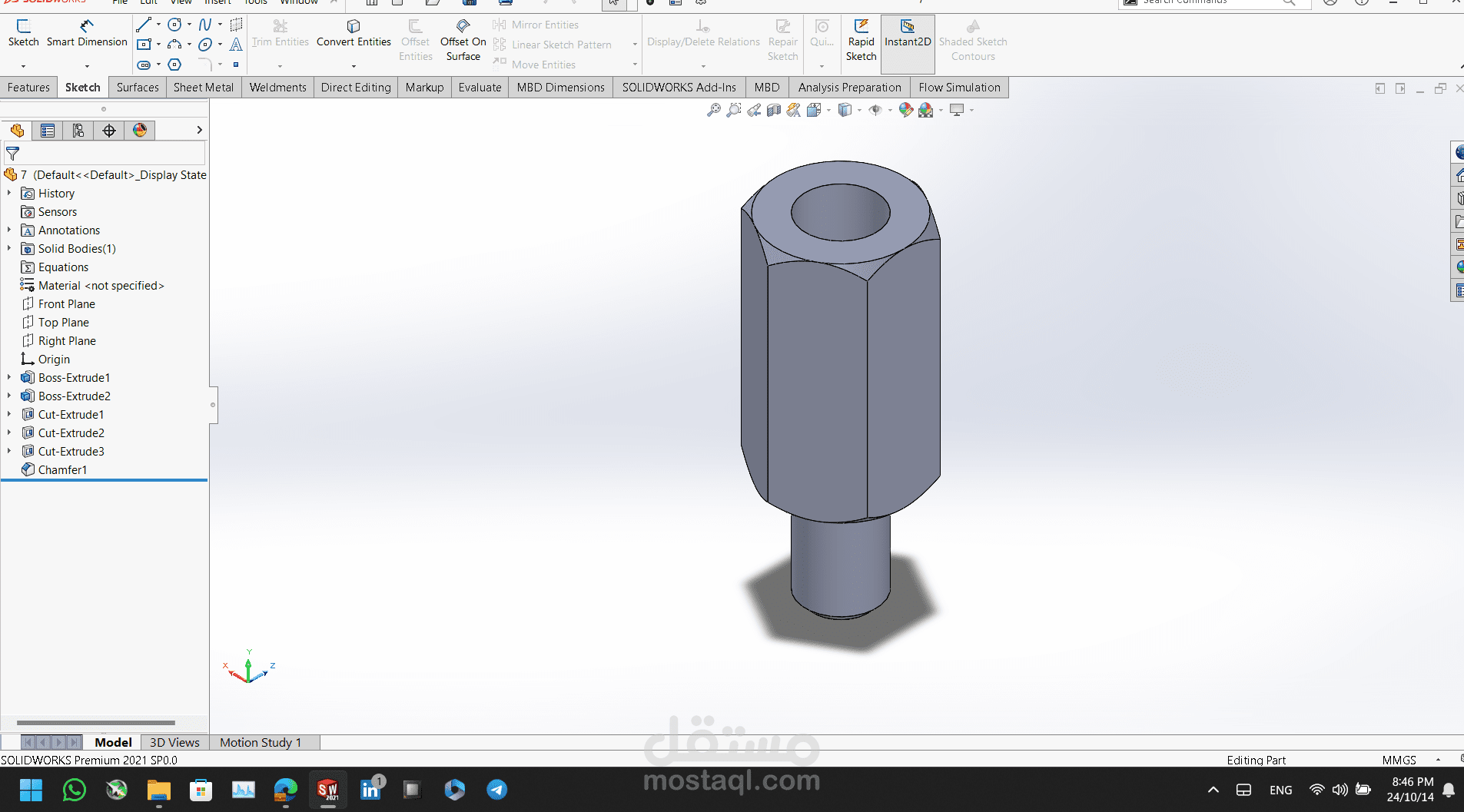Select Chamfer1 in the feature tree
This screenshot has height=812, width=1464.
62,469
